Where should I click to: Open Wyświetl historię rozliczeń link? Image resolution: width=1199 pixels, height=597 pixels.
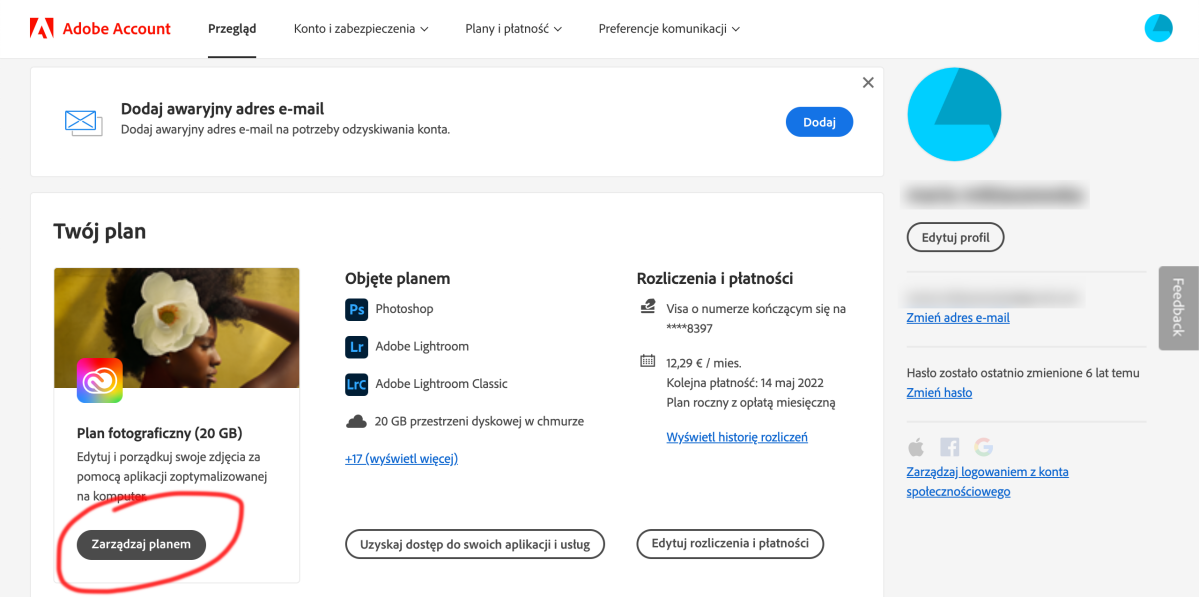[x=737, y=437]
